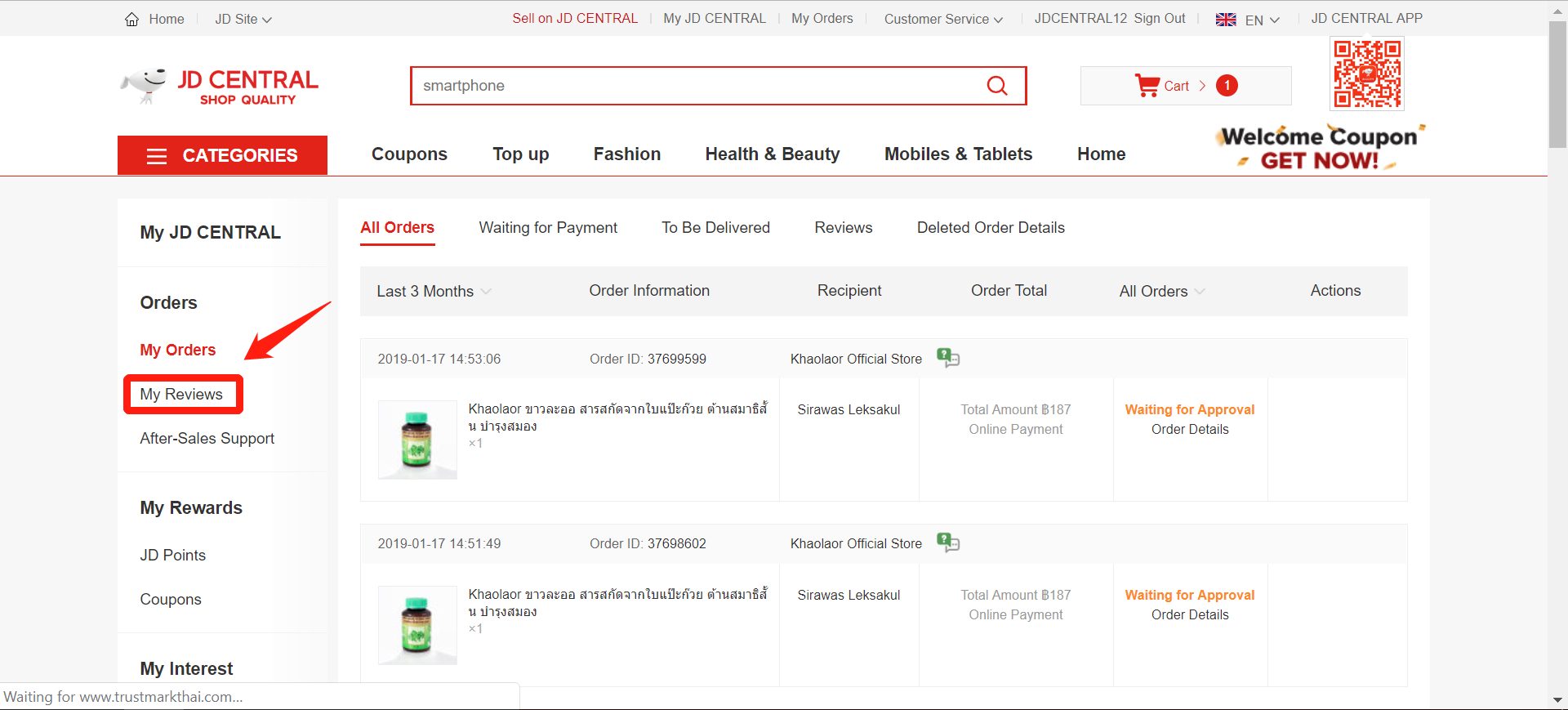Click My Orders in the top bar
This screenshot has width=1568, height=710.
coord(822,19)
